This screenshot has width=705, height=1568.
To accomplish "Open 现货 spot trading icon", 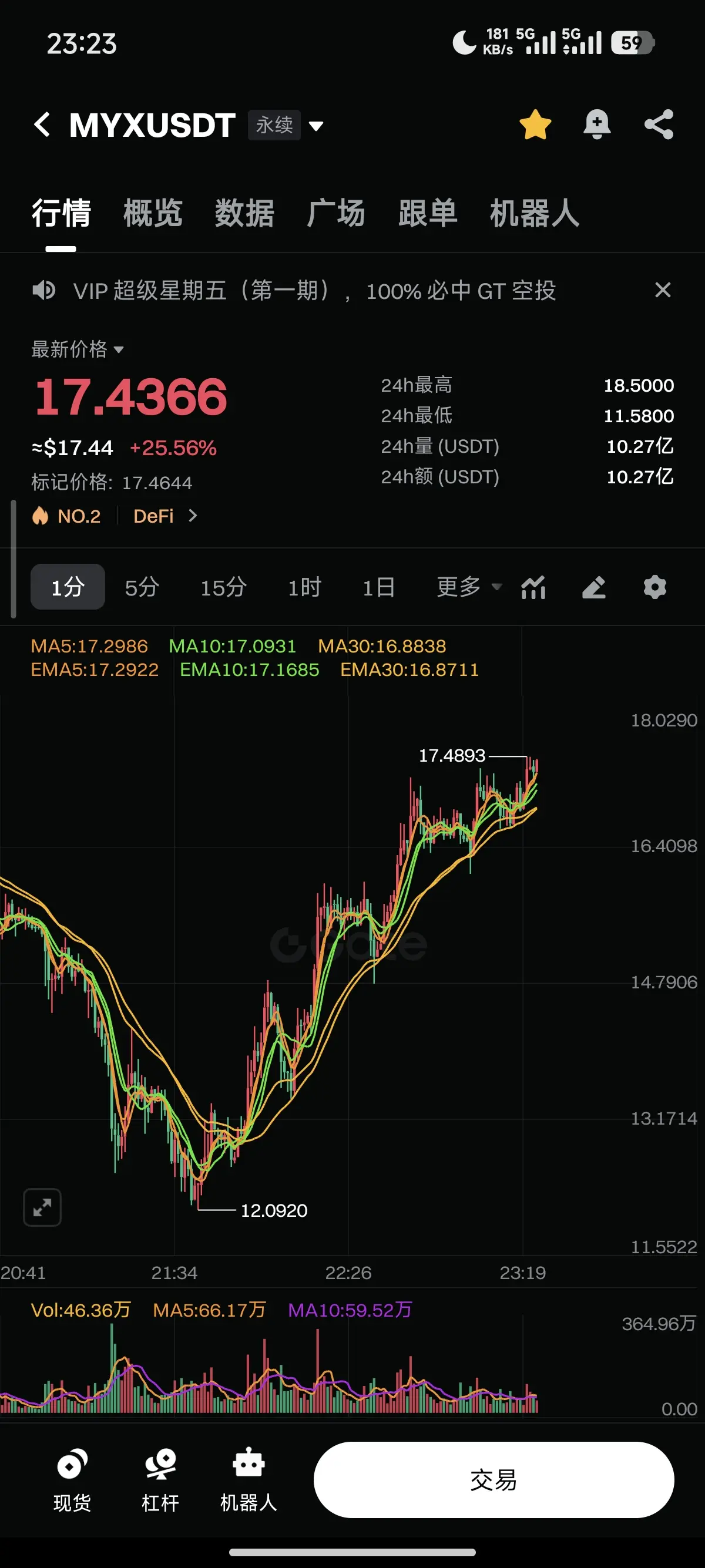I will [72, 1479].
